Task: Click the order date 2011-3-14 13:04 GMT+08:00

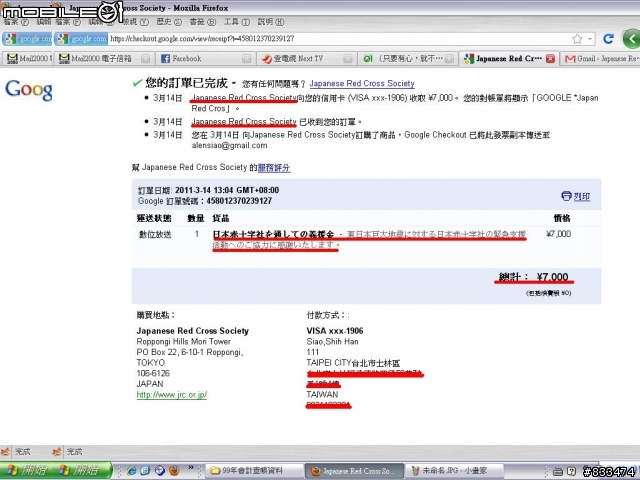Action: point(227,190)
